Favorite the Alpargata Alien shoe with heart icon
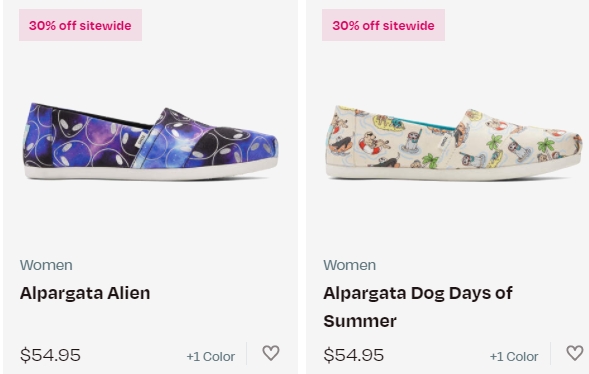Image resolution: width=589 pixels, height=374 pixels. click(x=271, y=353)
